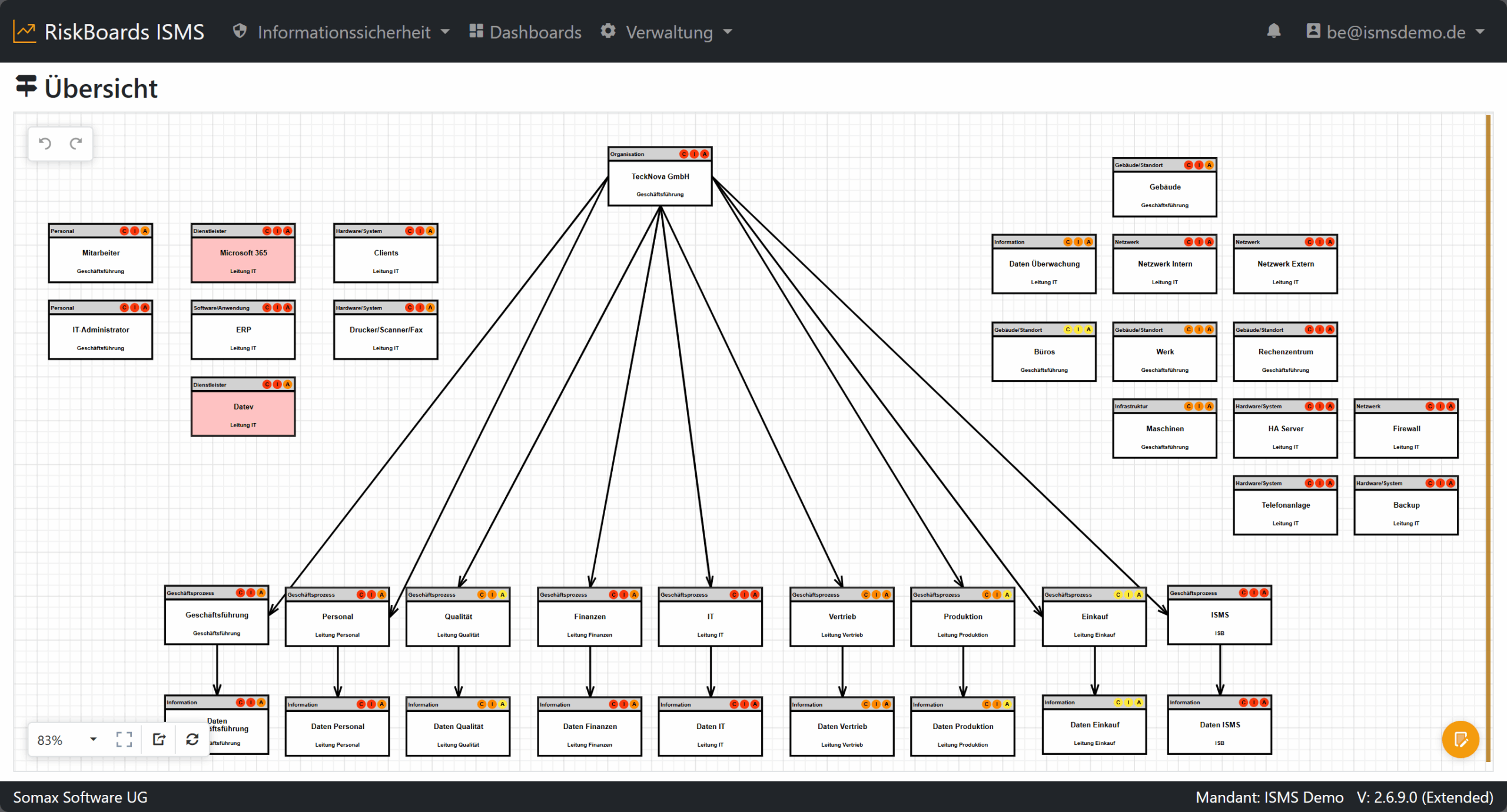Select the Telefonanlage node
The height and width of the screenshot is (812, 1507).
(1285, 505)
